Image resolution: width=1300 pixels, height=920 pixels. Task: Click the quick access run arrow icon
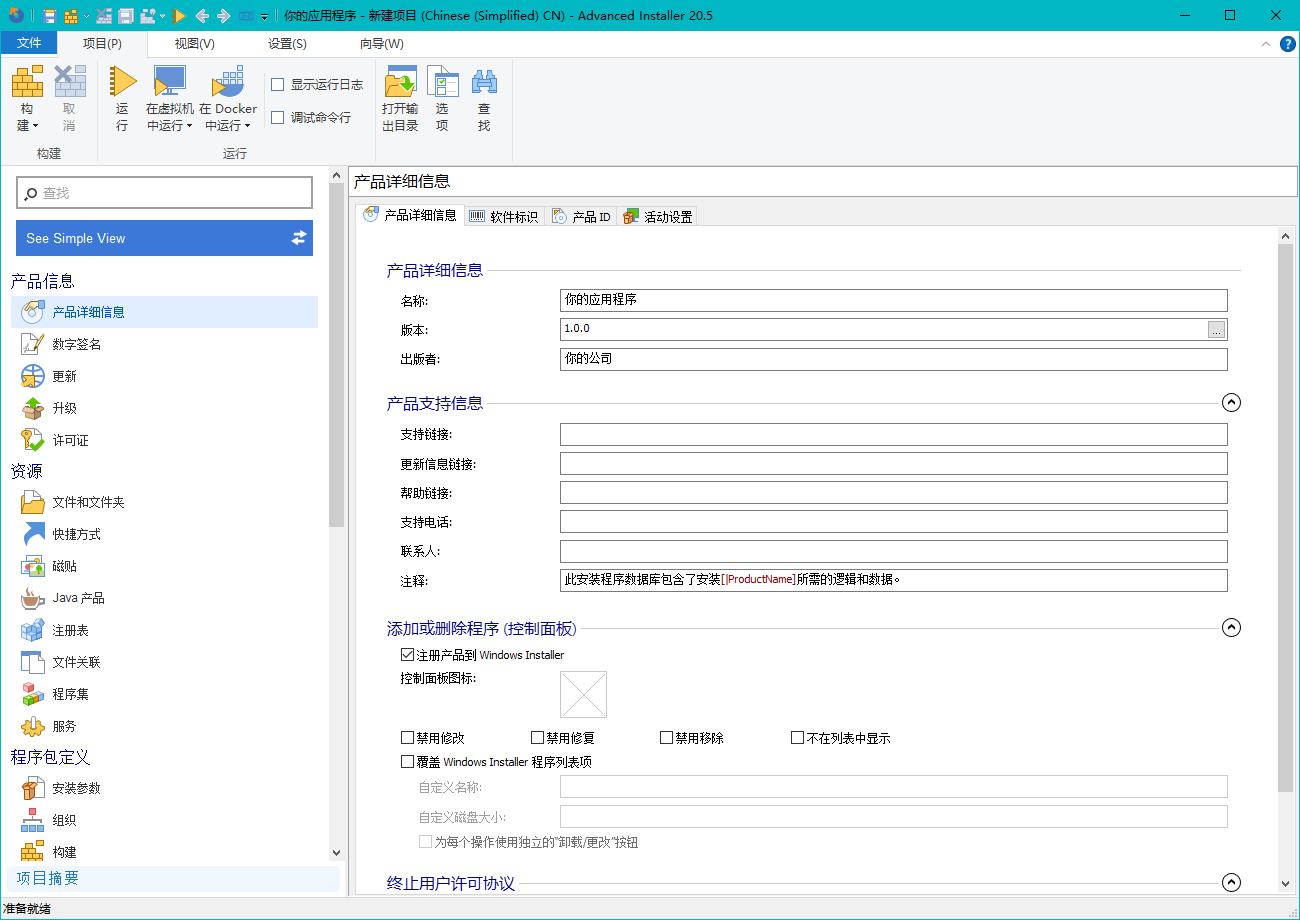tap(178, 16)
